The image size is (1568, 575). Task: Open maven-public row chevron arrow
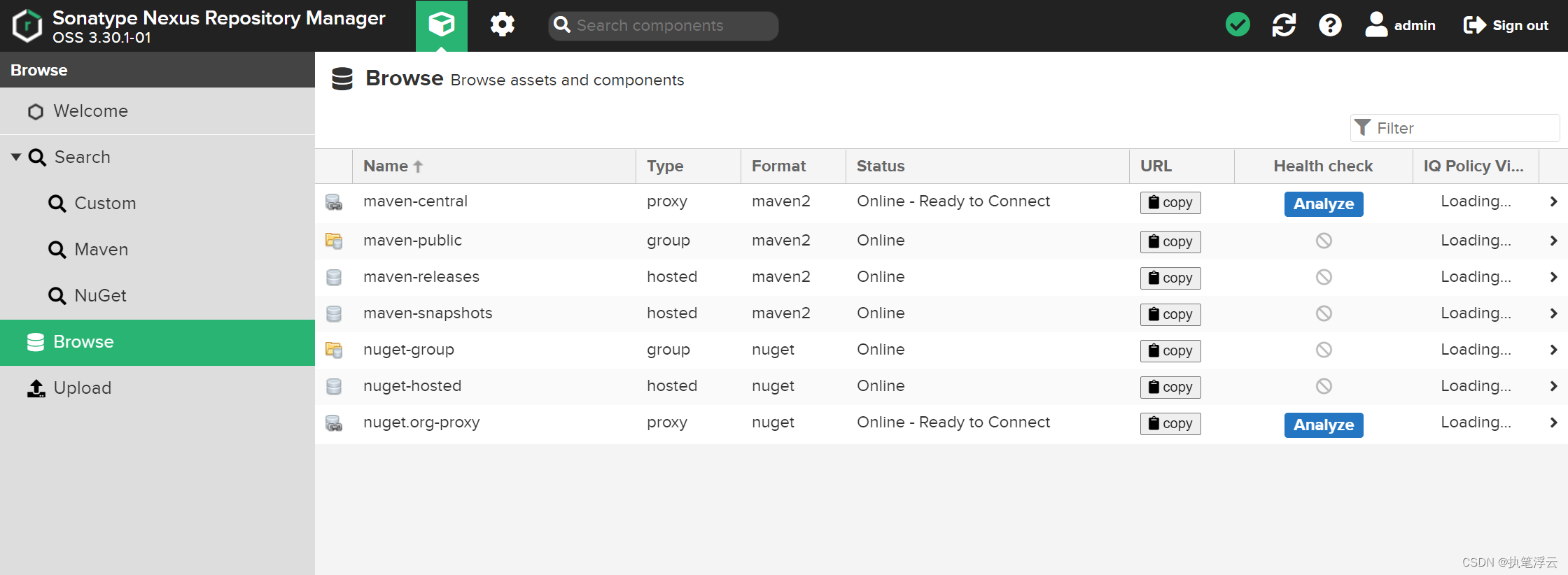pyautogui.click(x=1553, y=241)
